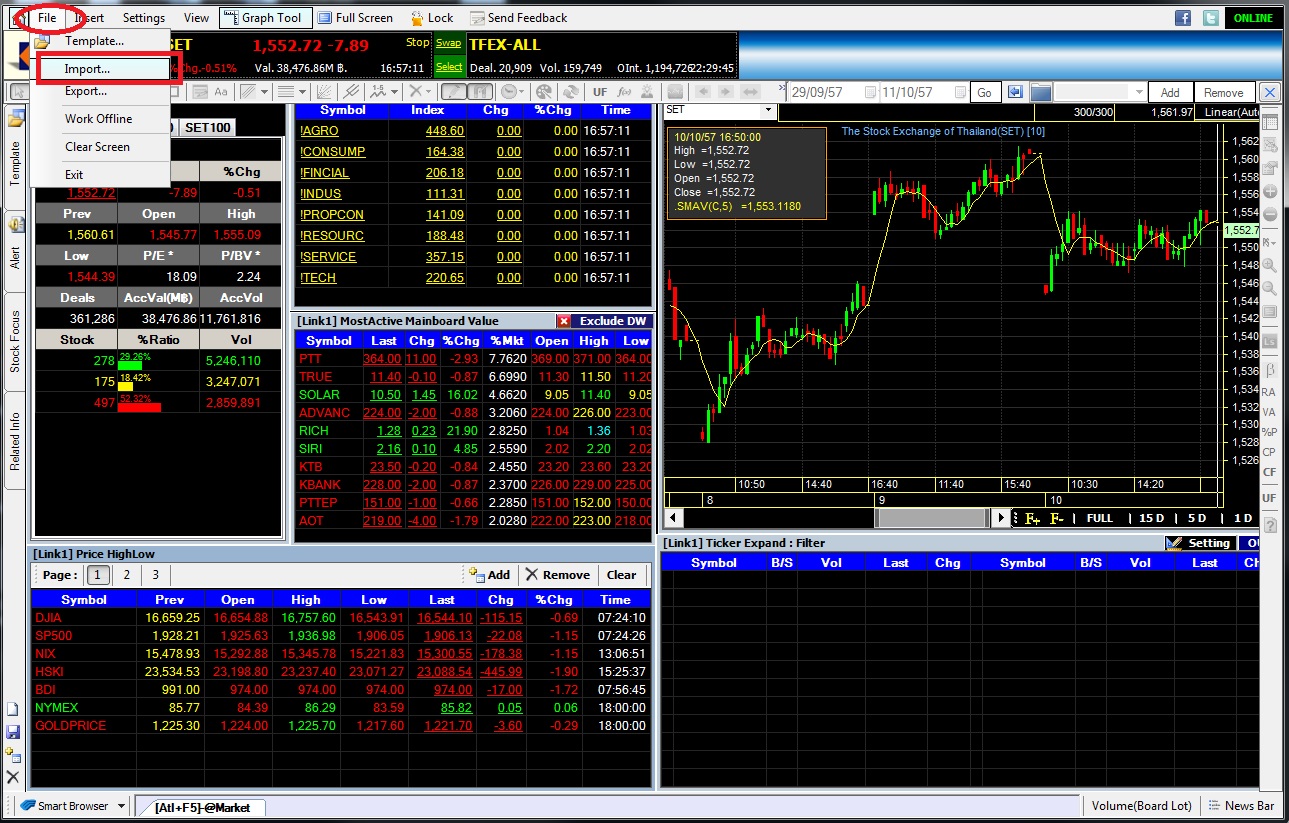This screenshot has width=1289, height=823.
Task: Toggle the CP option in right sidebar
Action: pyautogui.click(x=1269, y=451)
